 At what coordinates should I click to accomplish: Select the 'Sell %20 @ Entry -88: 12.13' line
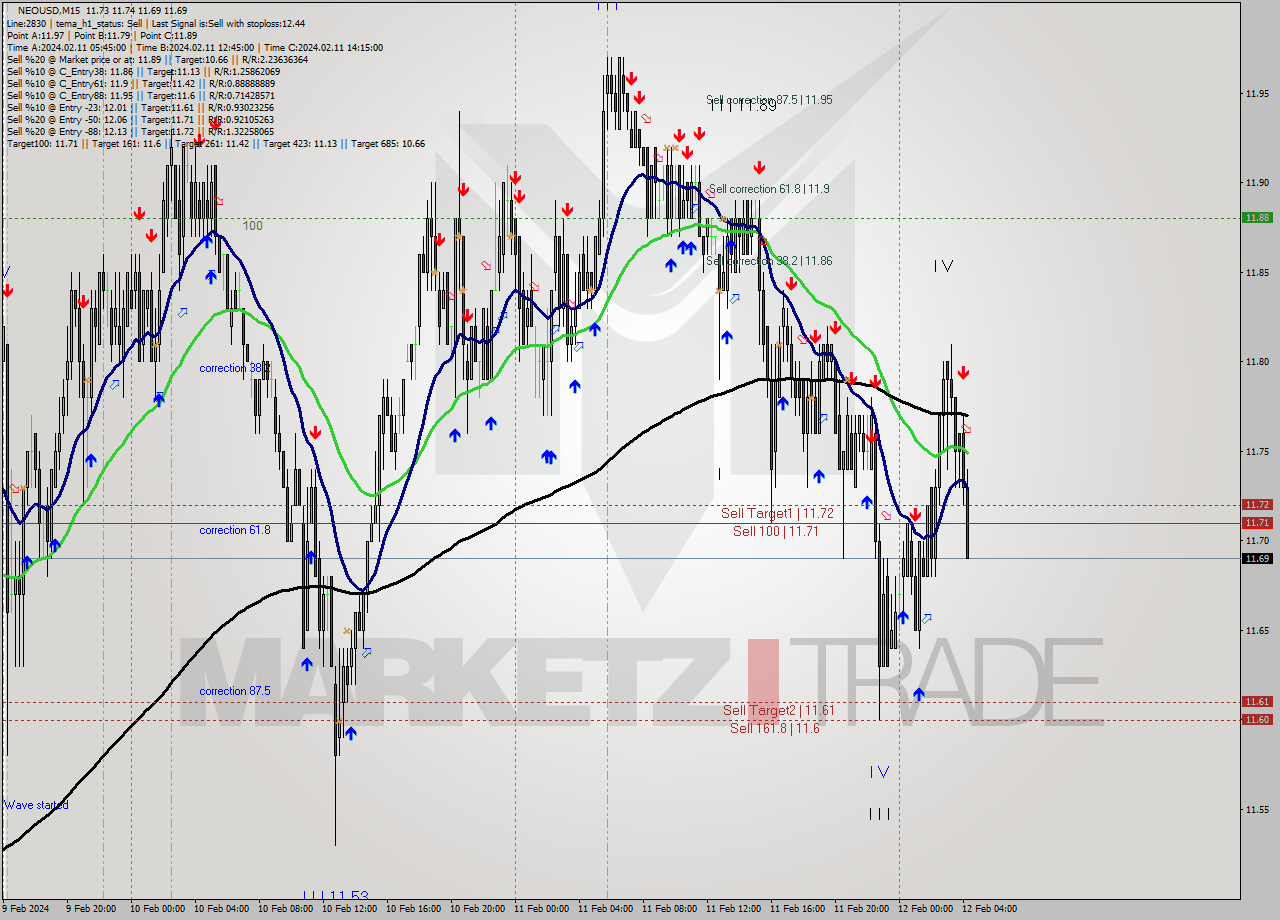tap(140, 131)
